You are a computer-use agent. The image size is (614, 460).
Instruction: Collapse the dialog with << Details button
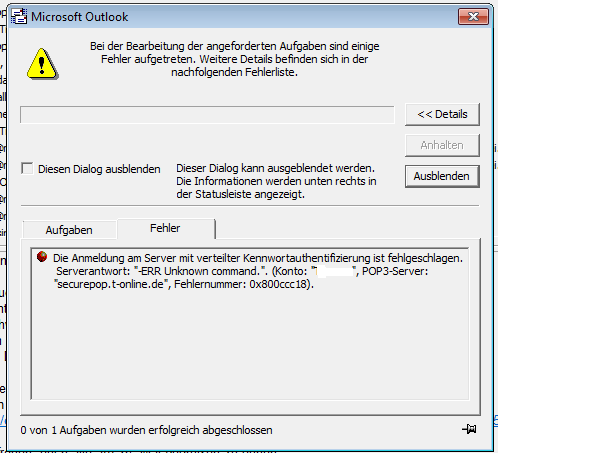coord(442,114)
